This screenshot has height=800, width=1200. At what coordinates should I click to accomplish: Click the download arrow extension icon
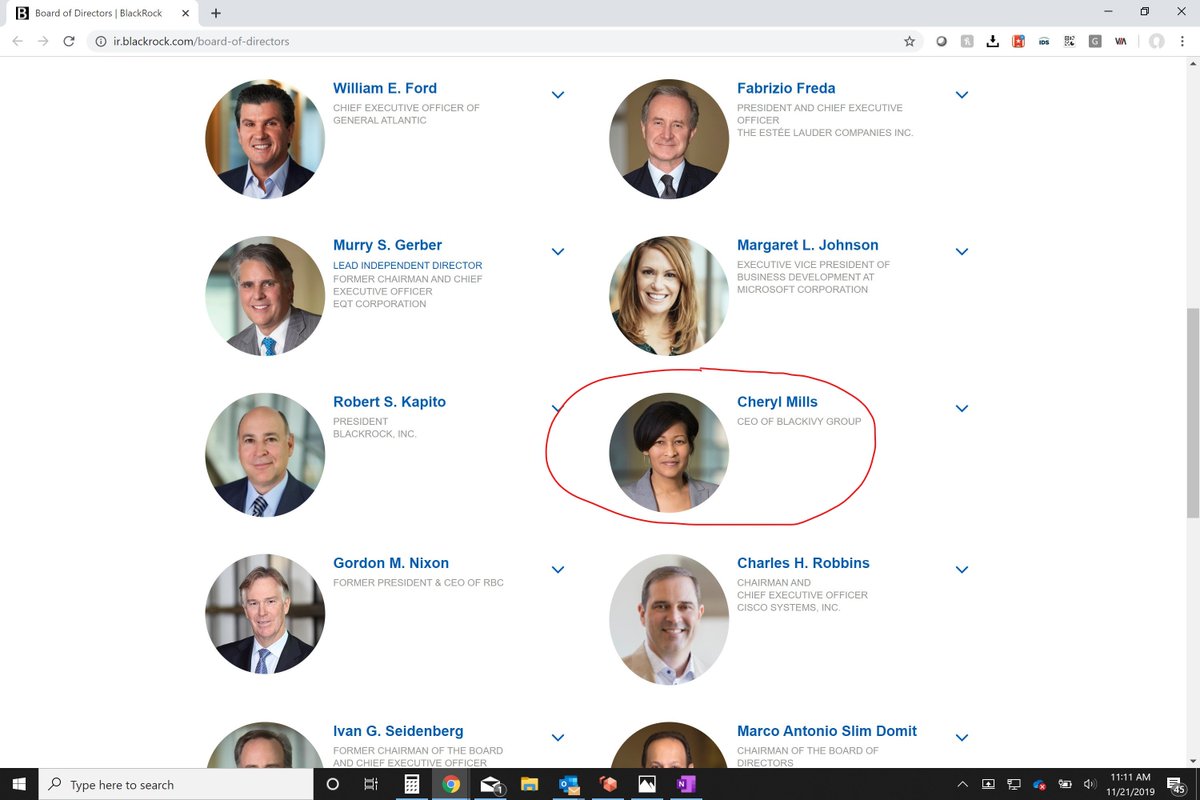coord(992,41)
